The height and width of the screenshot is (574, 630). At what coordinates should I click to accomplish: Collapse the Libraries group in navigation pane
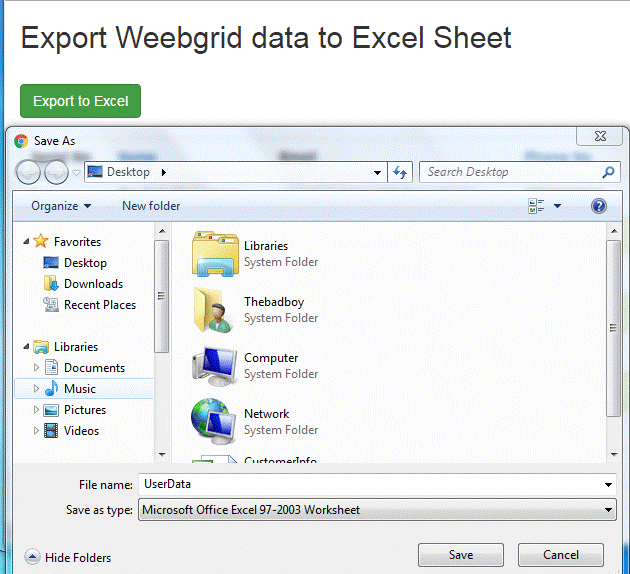click(26, 347)
